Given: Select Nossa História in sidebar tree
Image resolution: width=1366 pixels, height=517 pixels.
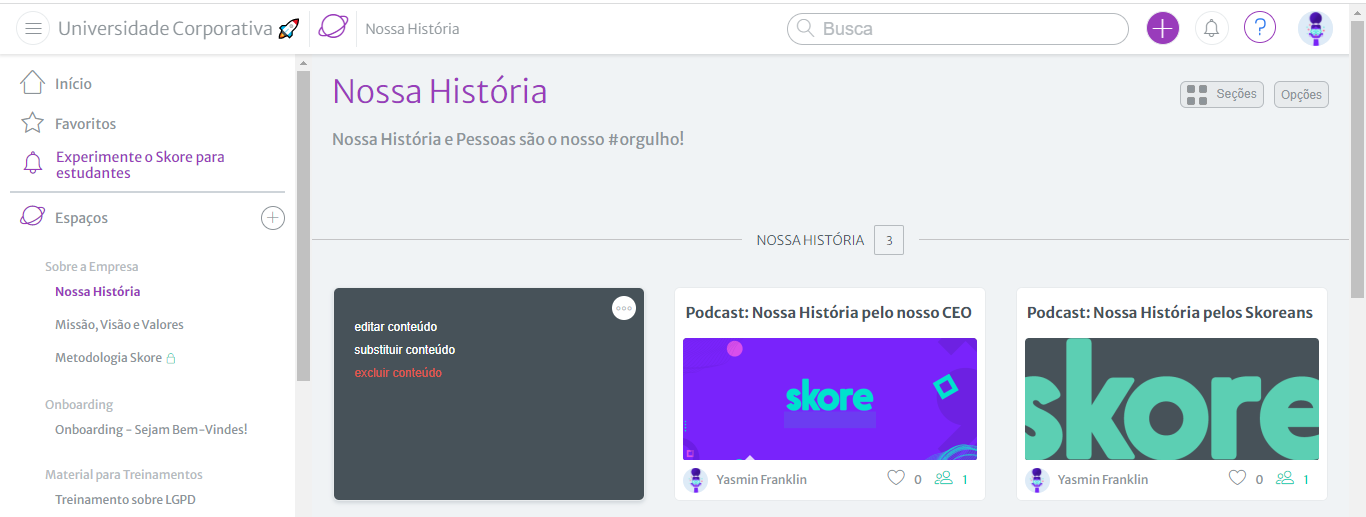Looking at the screenshot, I should click(x=98, y=292).
